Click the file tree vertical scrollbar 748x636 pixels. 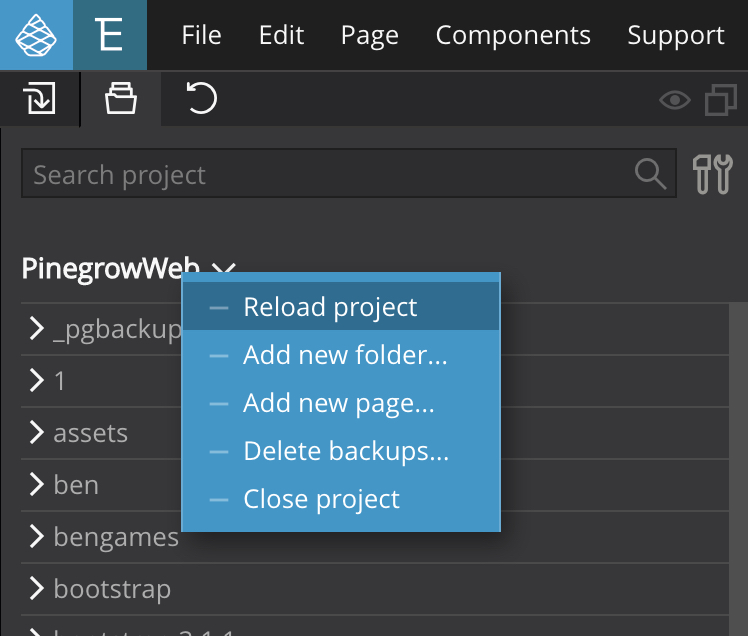click(738, 469)
